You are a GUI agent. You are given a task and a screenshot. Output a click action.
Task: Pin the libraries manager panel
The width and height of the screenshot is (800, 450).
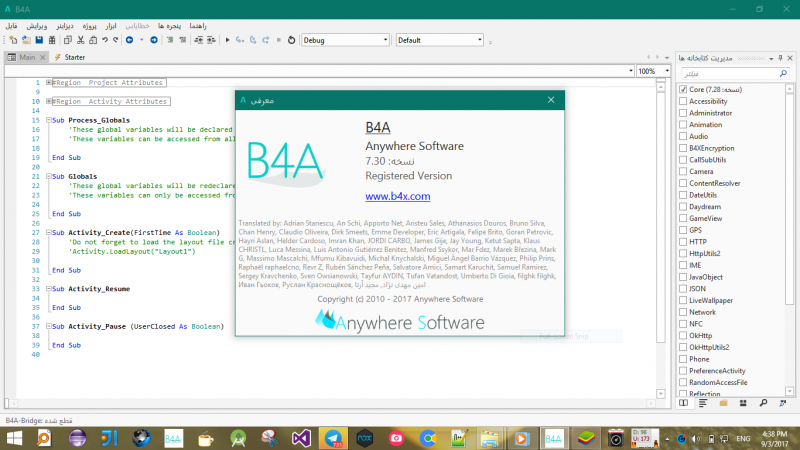pyautogui.click(x=779, y=57)
